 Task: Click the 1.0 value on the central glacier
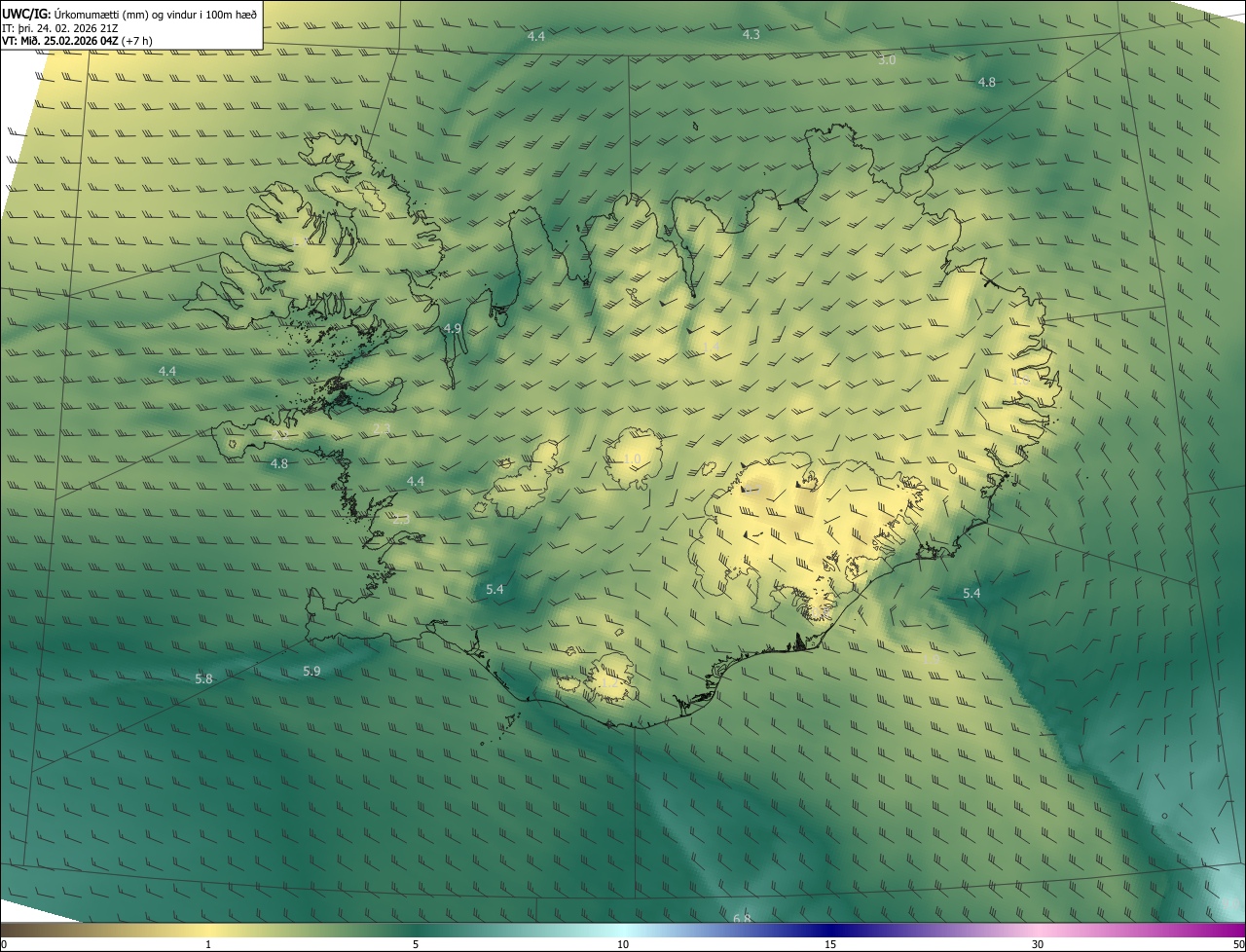(x=632, y=459)
